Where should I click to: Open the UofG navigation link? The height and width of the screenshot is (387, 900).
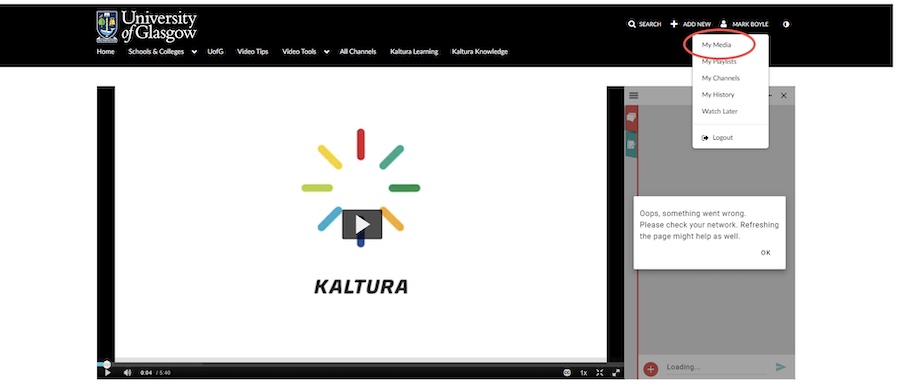pyautogui.click(x=215, y=52)
